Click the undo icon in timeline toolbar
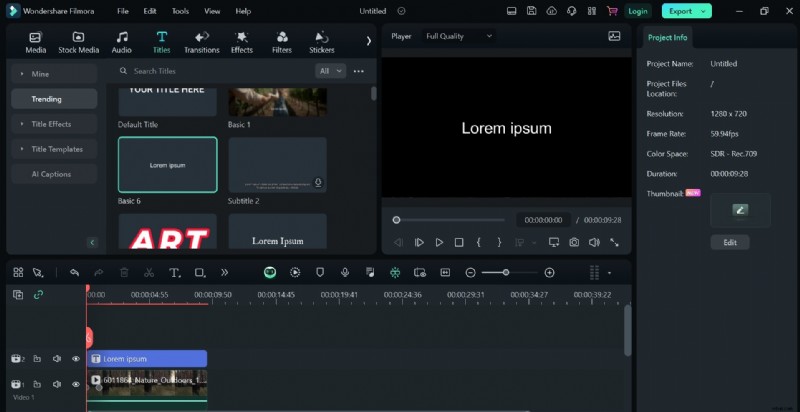 74,273
